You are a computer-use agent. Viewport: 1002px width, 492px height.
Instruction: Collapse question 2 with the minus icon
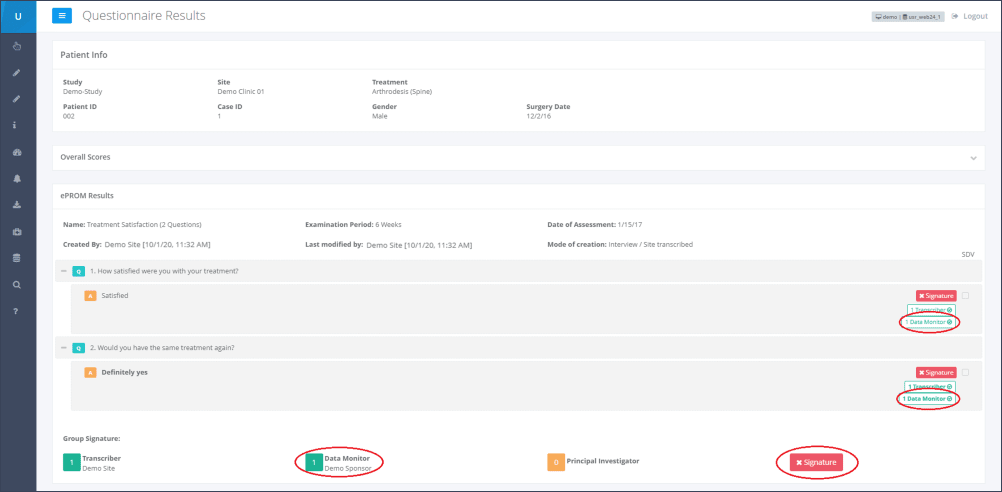pyautogui.click(x=64, y=348)
